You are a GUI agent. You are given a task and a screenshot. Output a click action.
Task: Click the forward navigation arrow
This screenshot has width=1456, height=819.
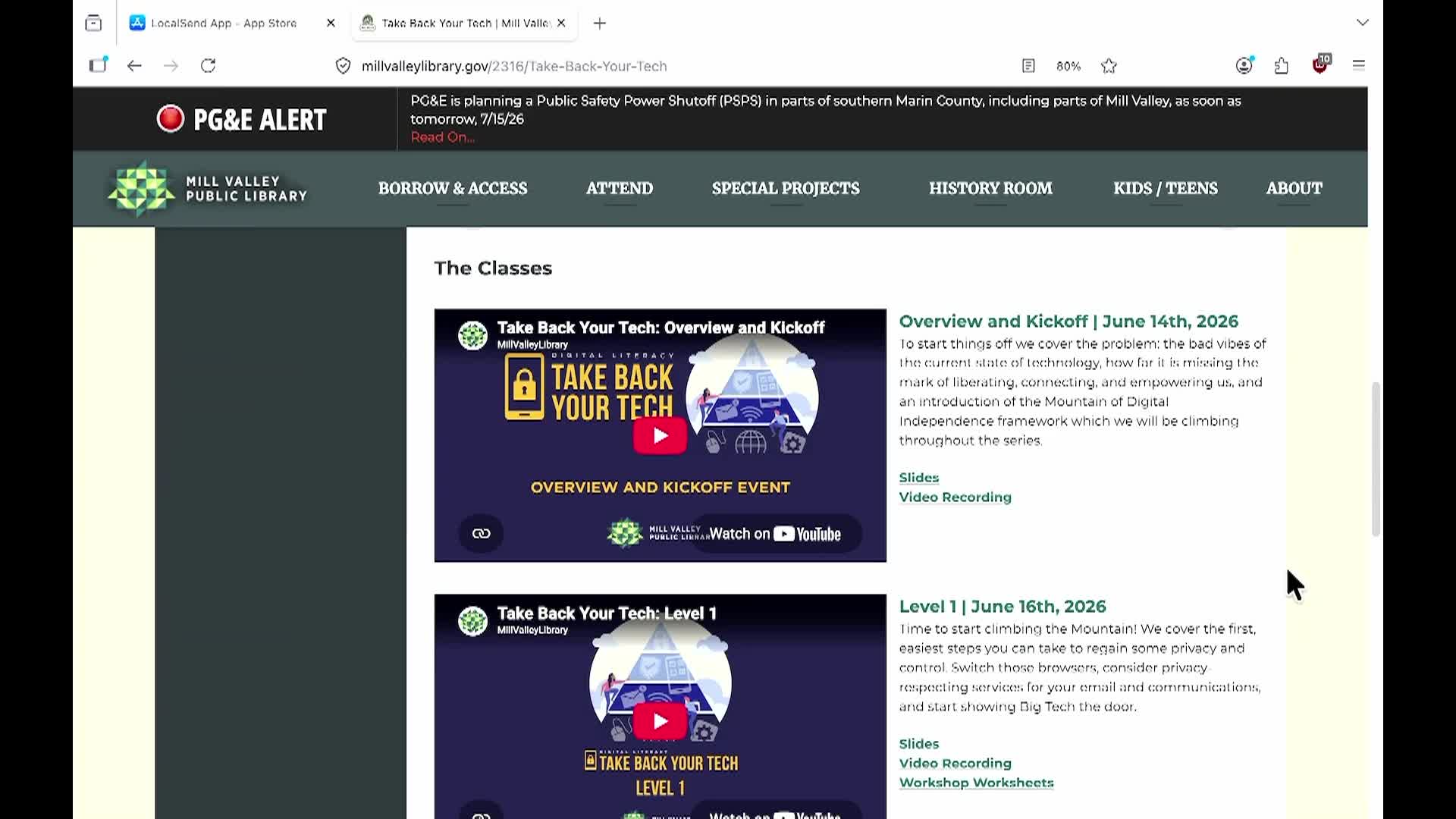coord(171,66)
